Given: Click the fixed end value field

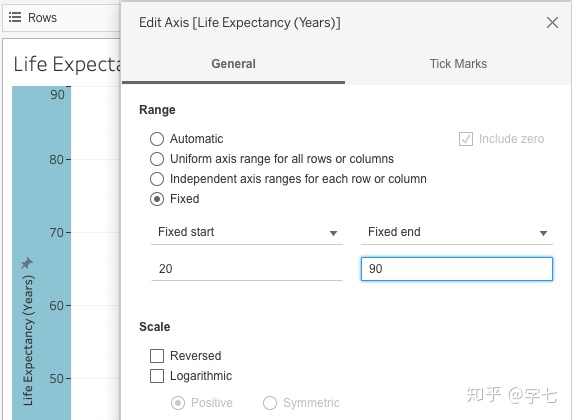Looking at the screenshot, I should pos(457,269).
